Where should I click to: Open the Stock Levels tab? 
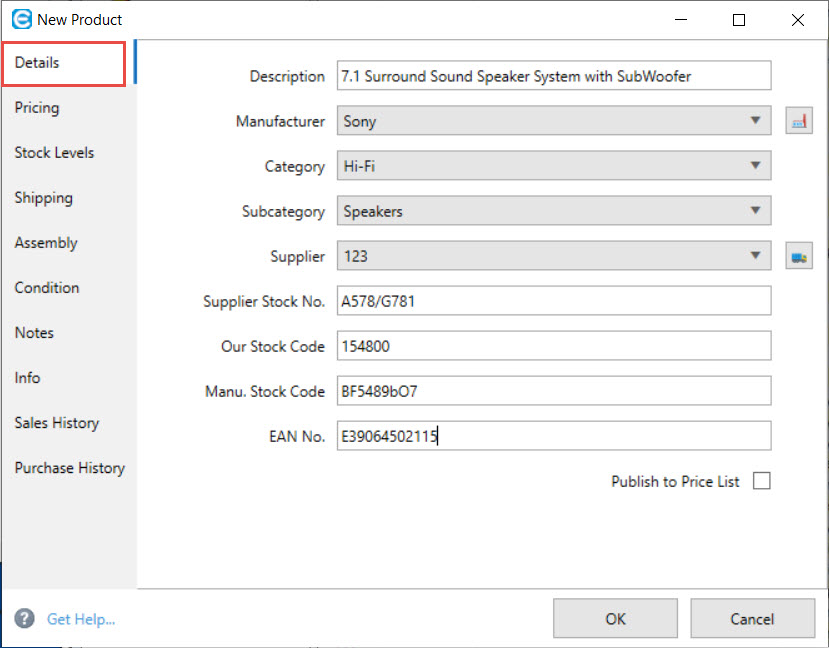54,153
